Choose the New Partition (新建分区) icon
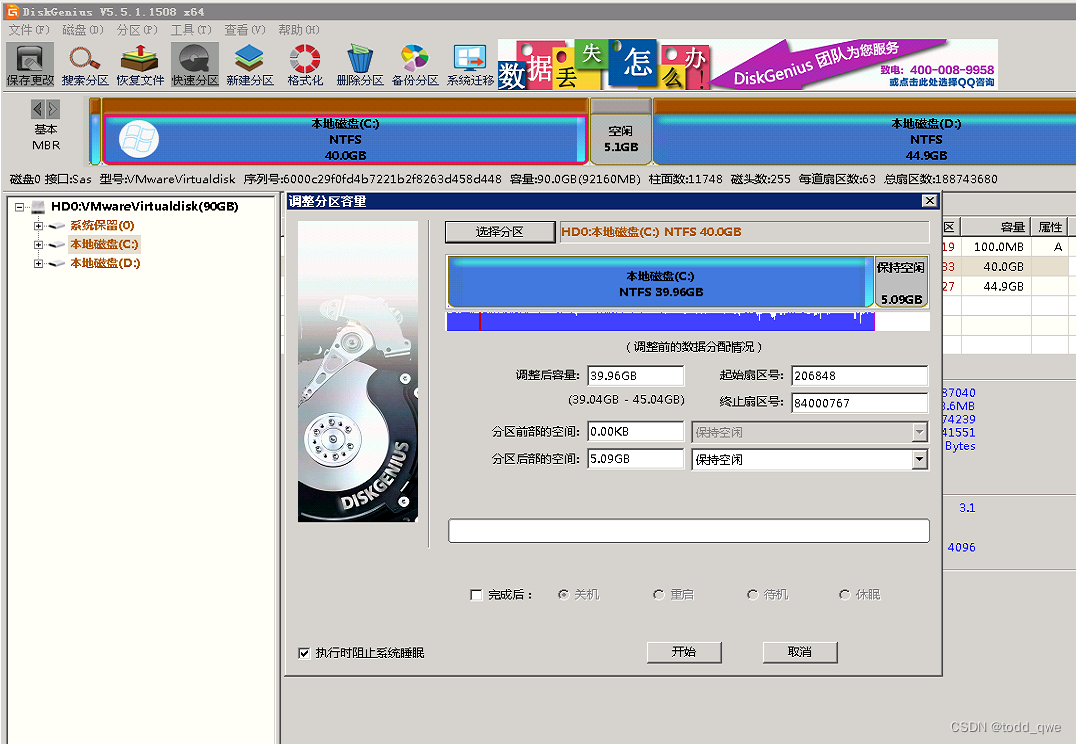The width and height of the screenshot is (1076, 744). (250, 65)
